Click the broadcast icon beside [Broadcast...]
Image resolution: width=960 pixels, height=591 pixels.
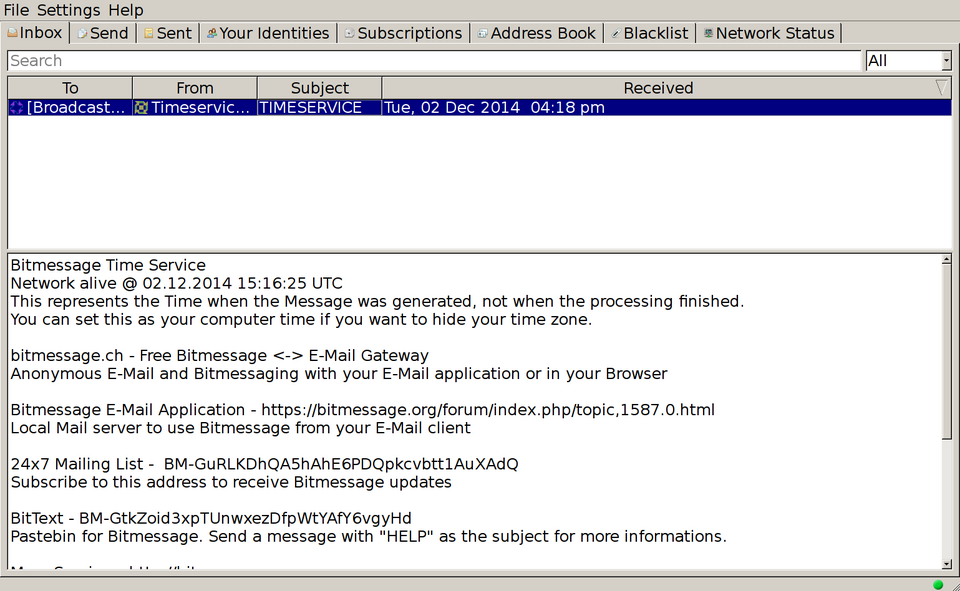coord(15,107)
